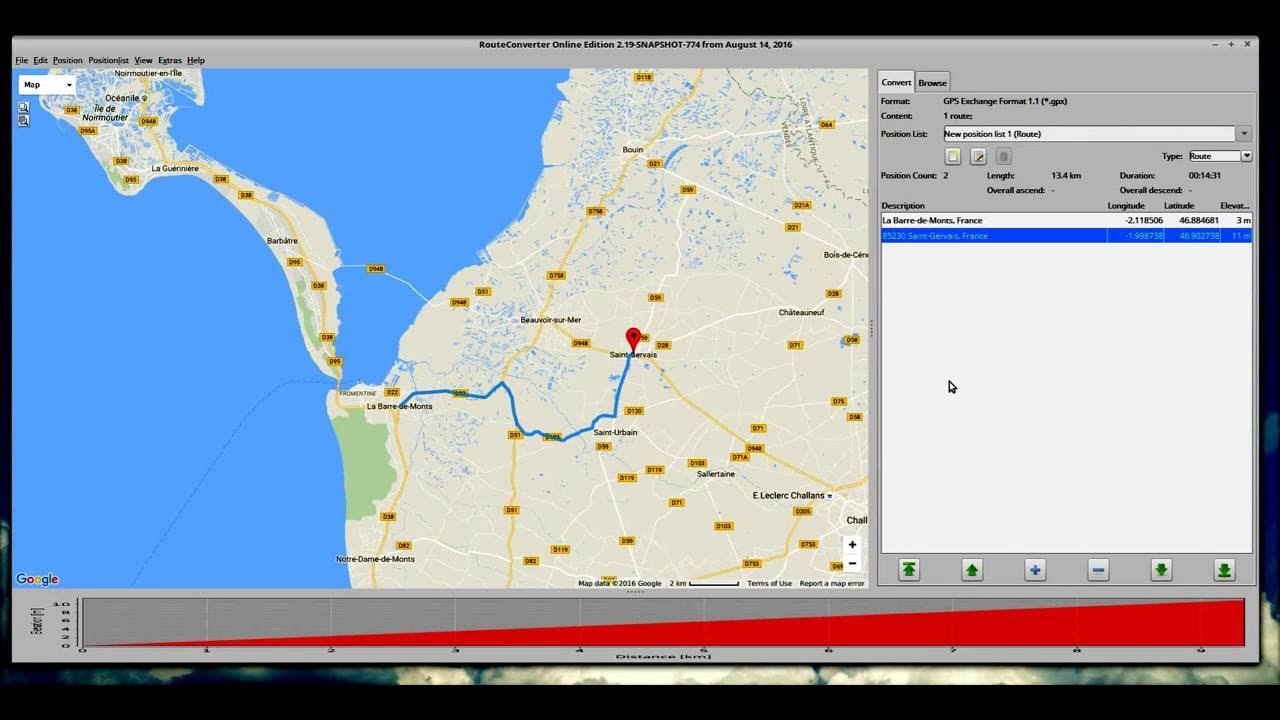
Task: Select the 85230 Saint-Gervais, France row
Action: [x=1066, y=236]
